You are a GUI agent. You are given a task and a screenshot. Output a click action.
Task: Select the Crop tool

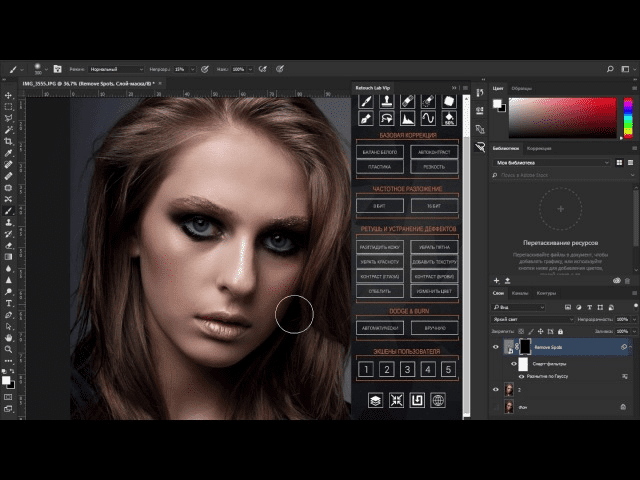click(x=8, y=141)
